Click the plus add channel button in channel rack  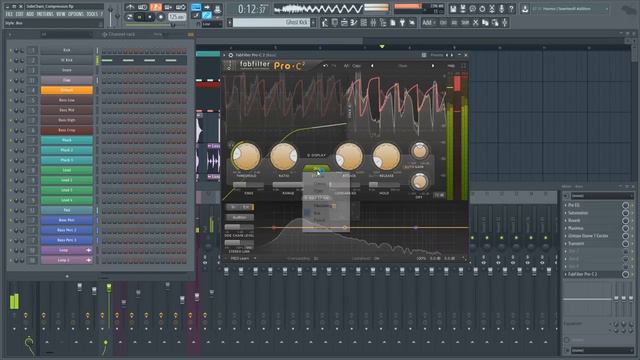click(x=67, y=276)
